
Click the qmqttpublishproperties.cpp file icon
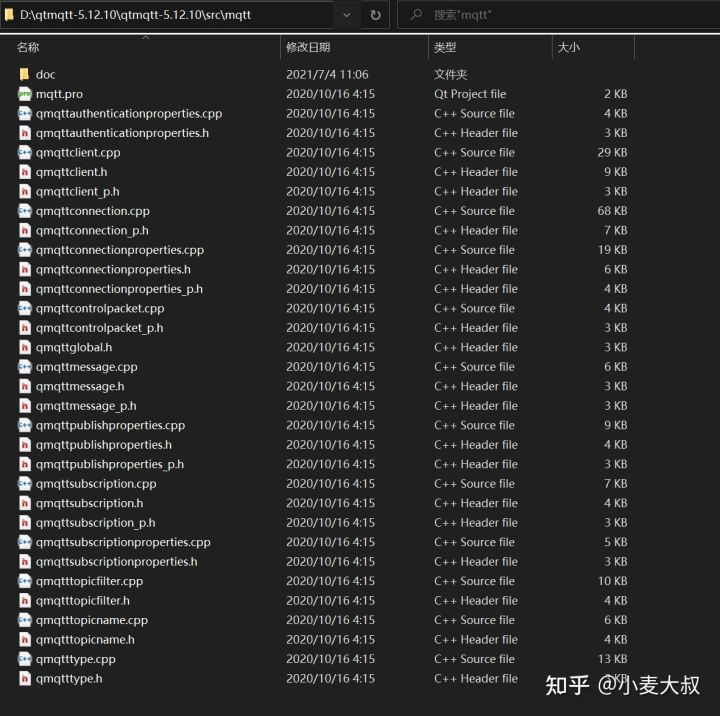tap(24, 425)
